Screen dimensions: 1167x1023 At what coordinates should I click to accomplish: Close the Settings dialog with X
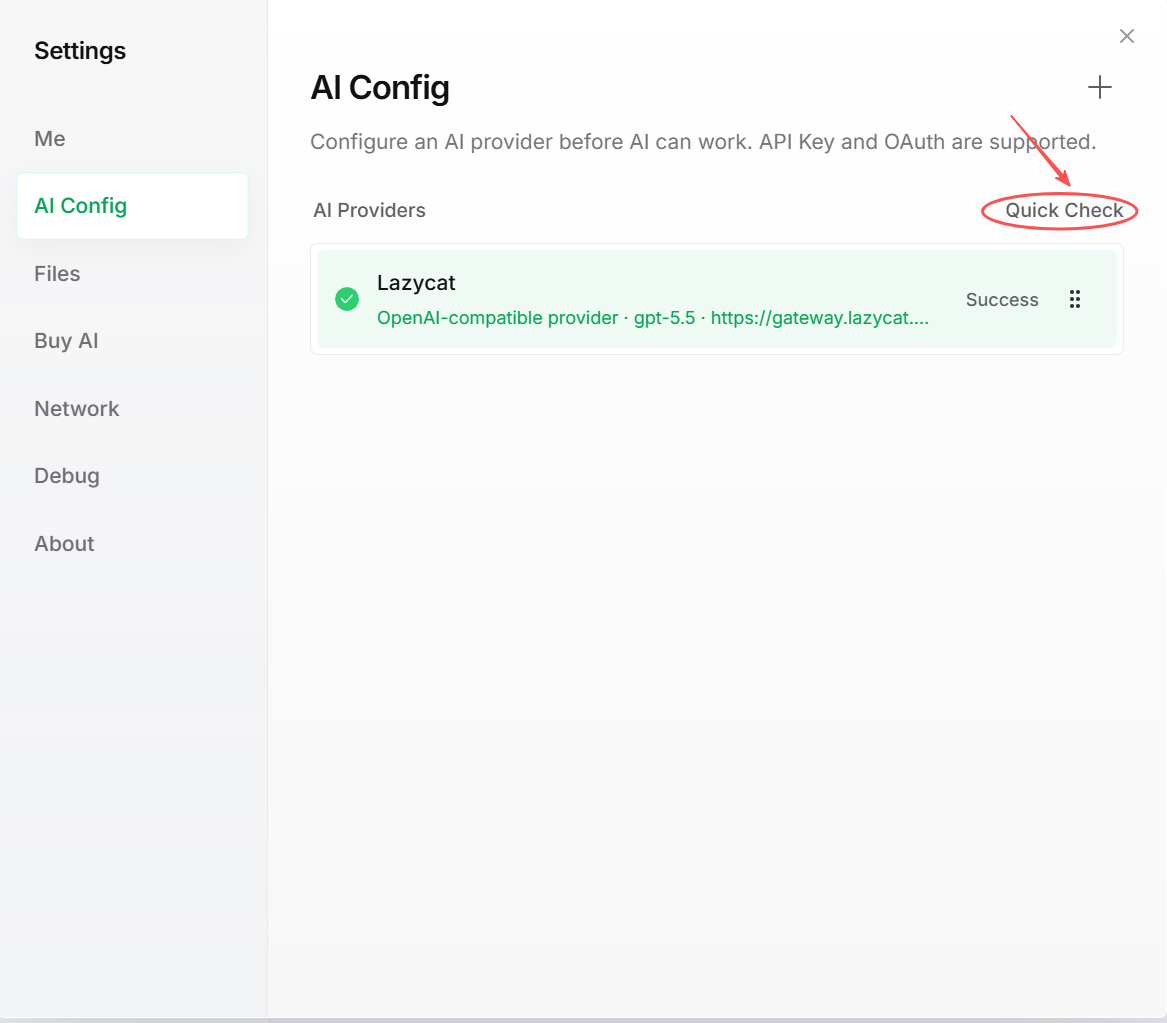coord(1127,36)
